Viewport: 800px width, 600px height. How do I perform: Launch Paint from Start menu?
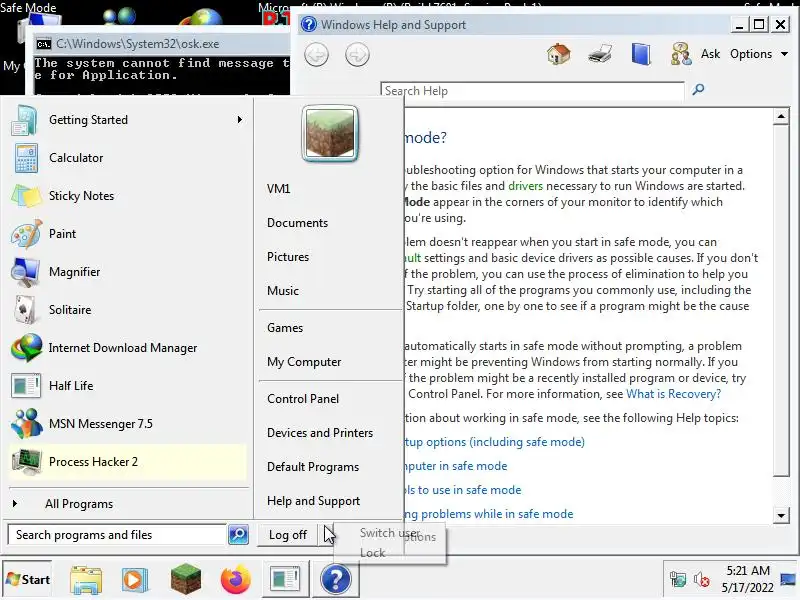point(128,234)
